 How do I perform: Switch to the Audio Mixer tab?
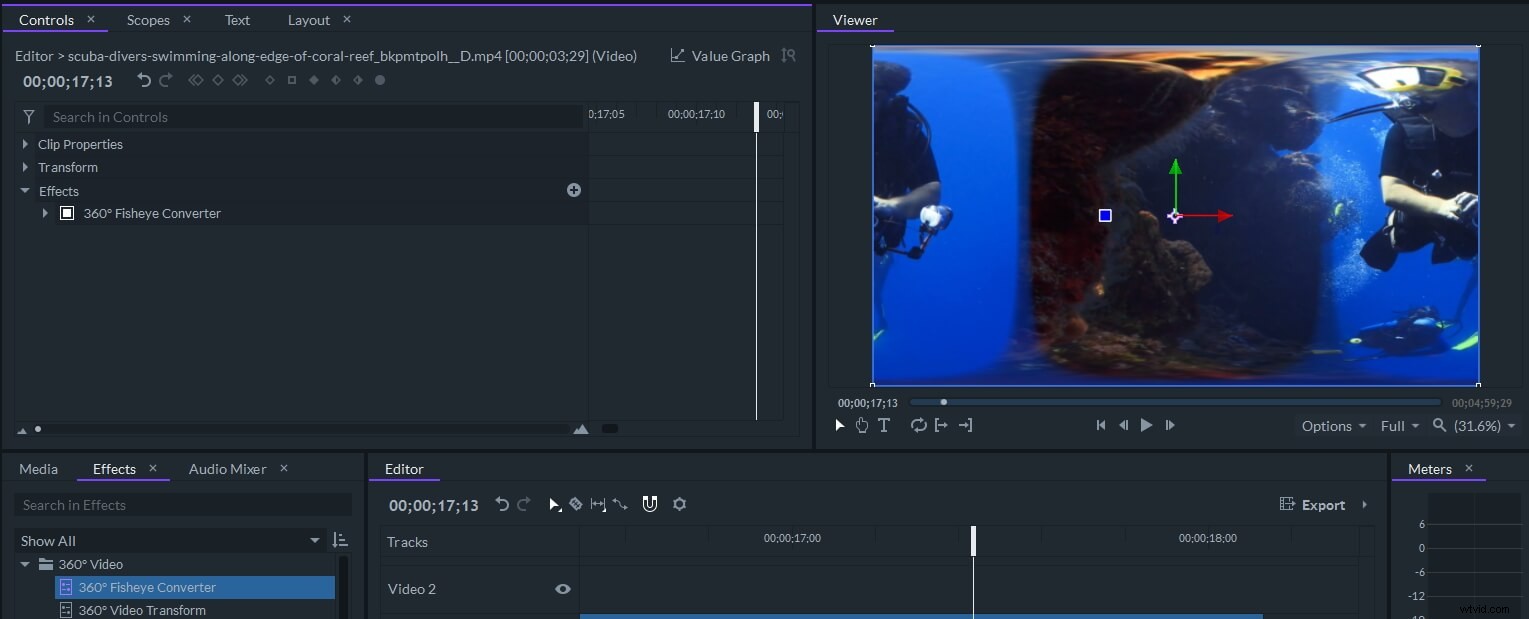(x=227, y=469)
